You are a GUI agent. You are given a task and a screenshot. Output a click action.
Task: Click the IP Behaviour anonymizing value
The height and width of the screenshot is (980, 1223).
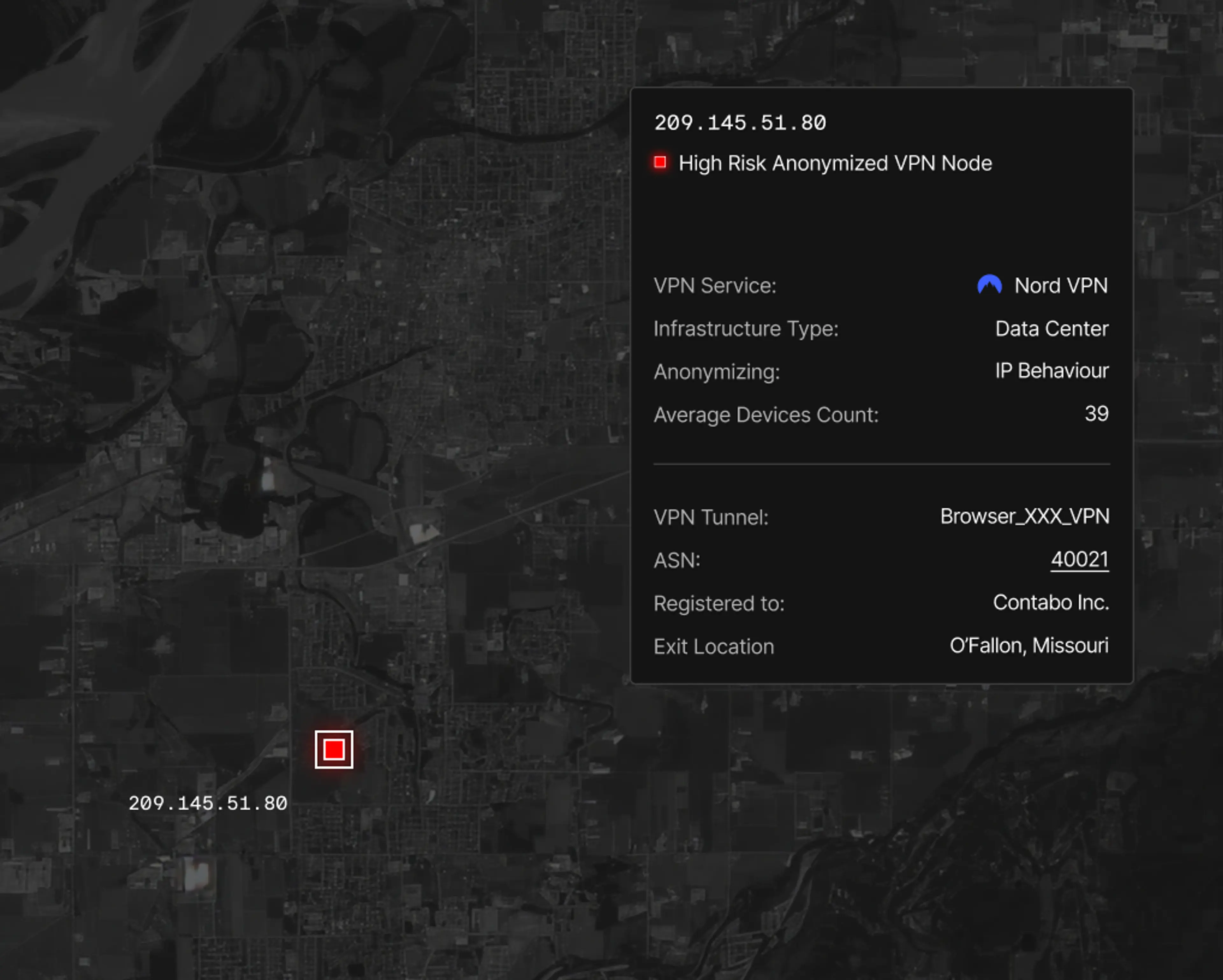1051,371
